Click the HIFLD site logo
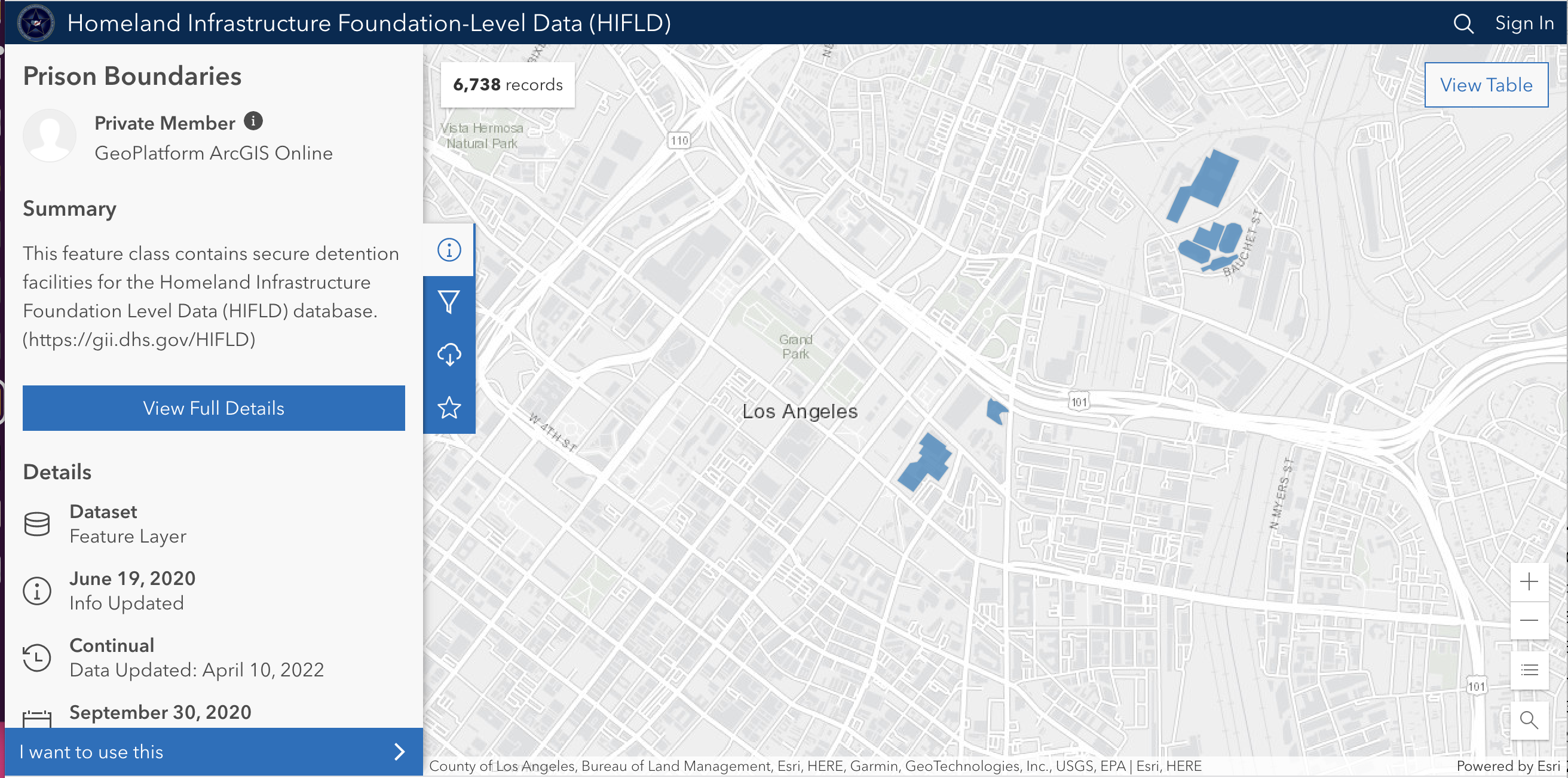This screenshot has width=1568, height=778. coord(35,23)
